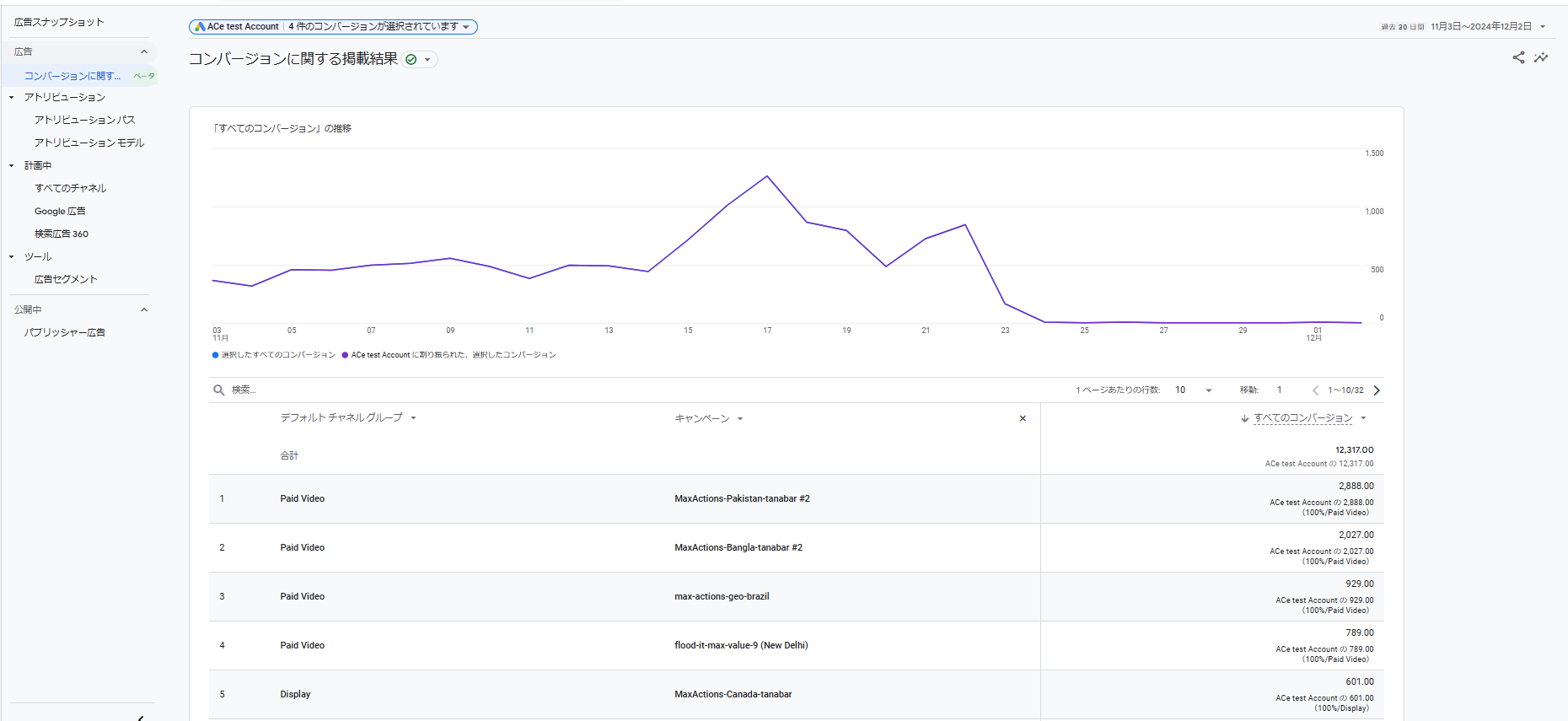
Task: Click Paid Video in row 1
Action: (x=303, y=498)
